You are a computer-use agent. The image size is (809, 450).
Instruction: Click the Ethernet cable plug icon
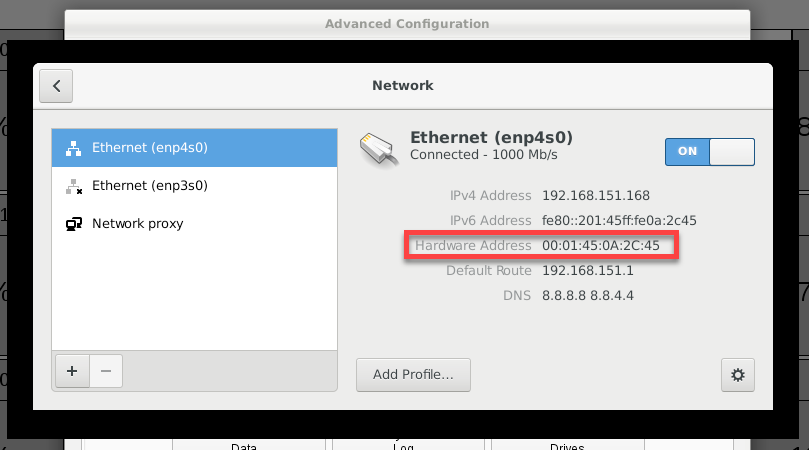pos(379,150)
